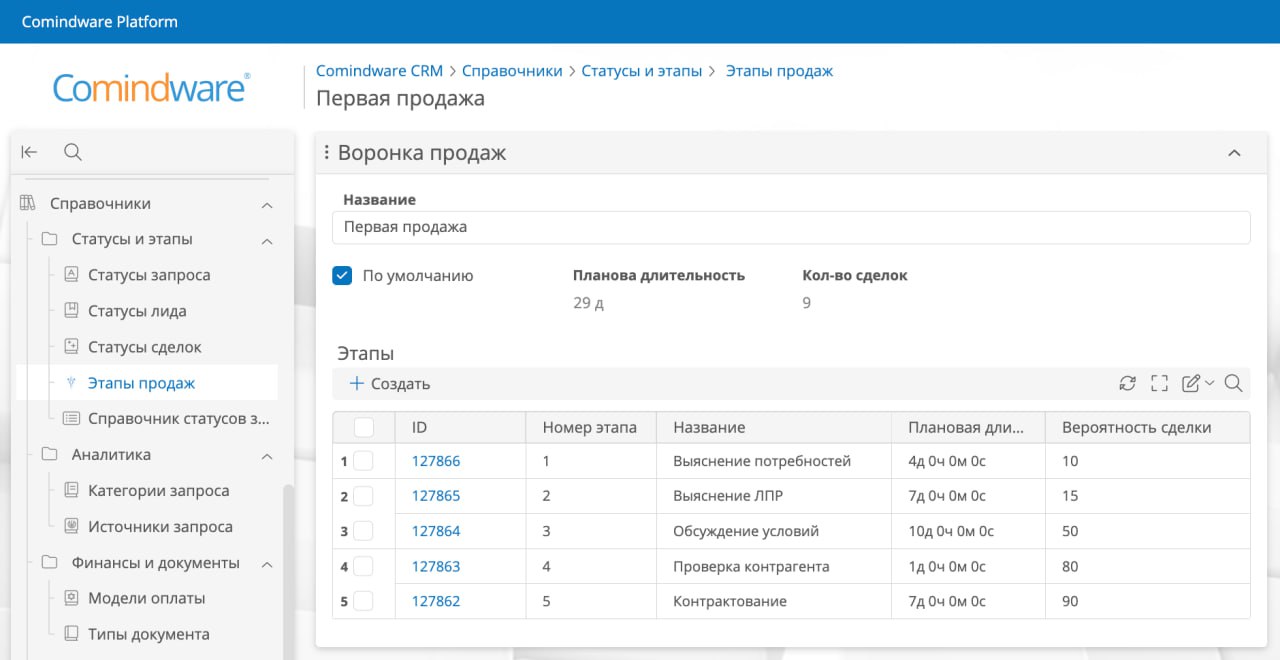1280x660 pixels.
Task: Open Статусы сделок in sidebar
Action: coord(145,347)
